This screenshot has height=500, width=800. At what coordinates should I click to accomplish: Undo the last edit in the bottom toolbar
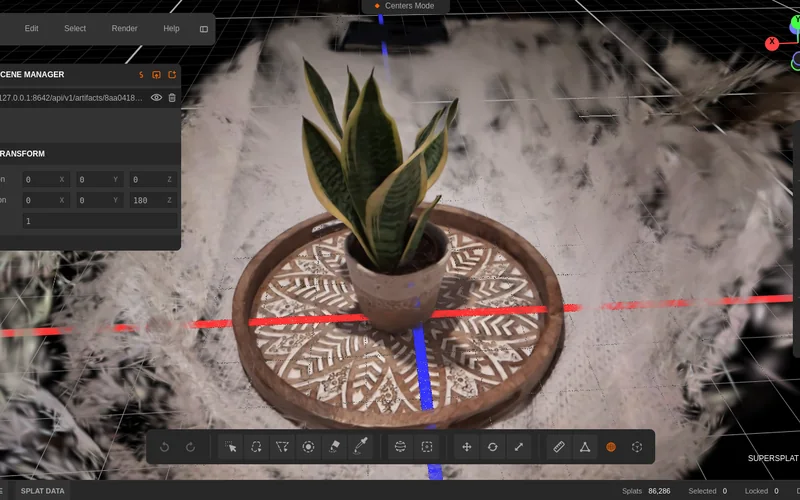(x=164, y=447)
